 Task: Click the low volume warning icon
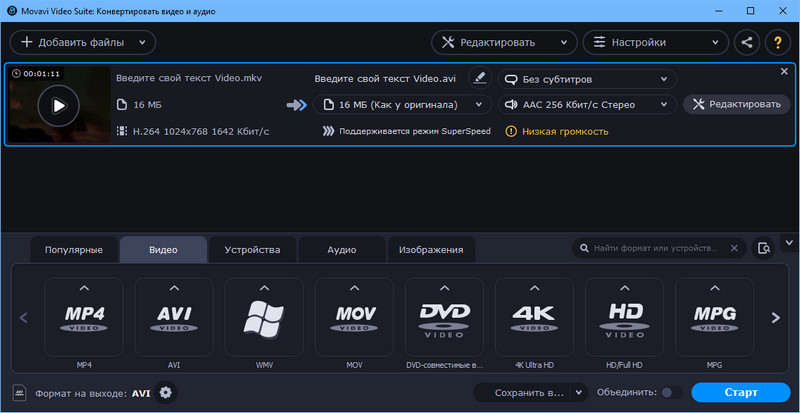pyautogui.click(x=511, y=131)
